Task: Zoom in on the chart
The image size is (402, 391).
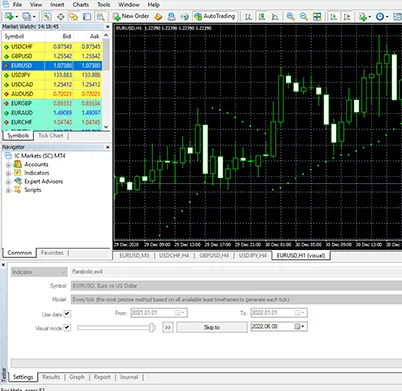Action: click(x=290, y=16)
